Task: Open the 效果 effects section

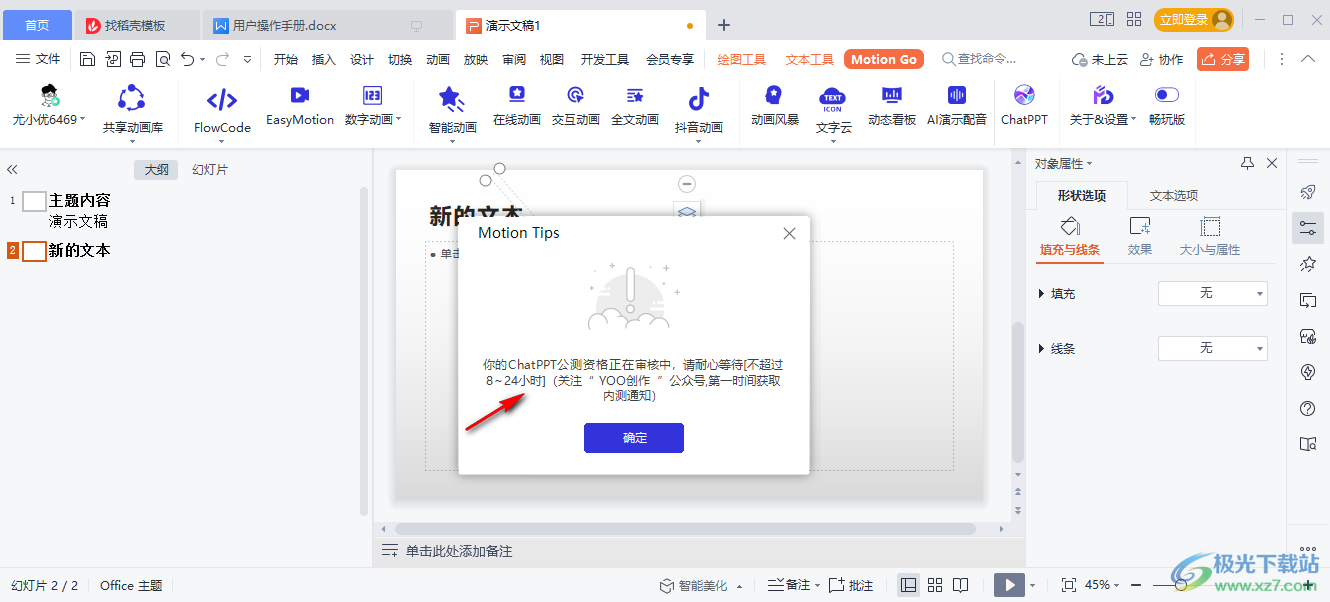Action: click(x=1140, y=238)
